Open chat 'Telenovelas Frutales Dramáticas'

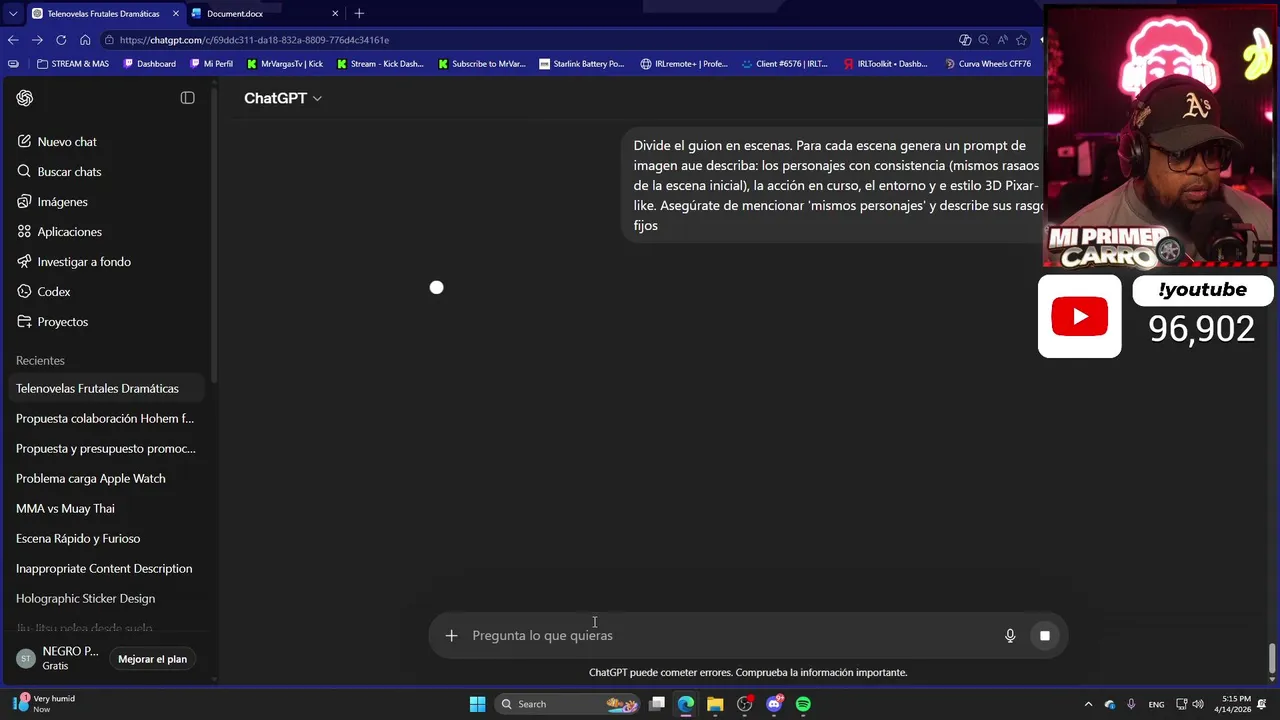[x=105, y=388]
